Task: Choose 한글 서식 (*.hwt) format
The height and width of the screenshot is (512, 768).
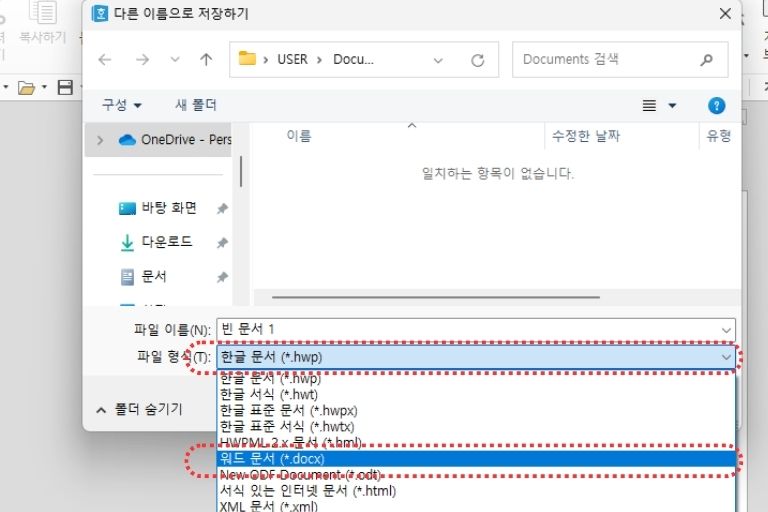Action: click(476, 394)
